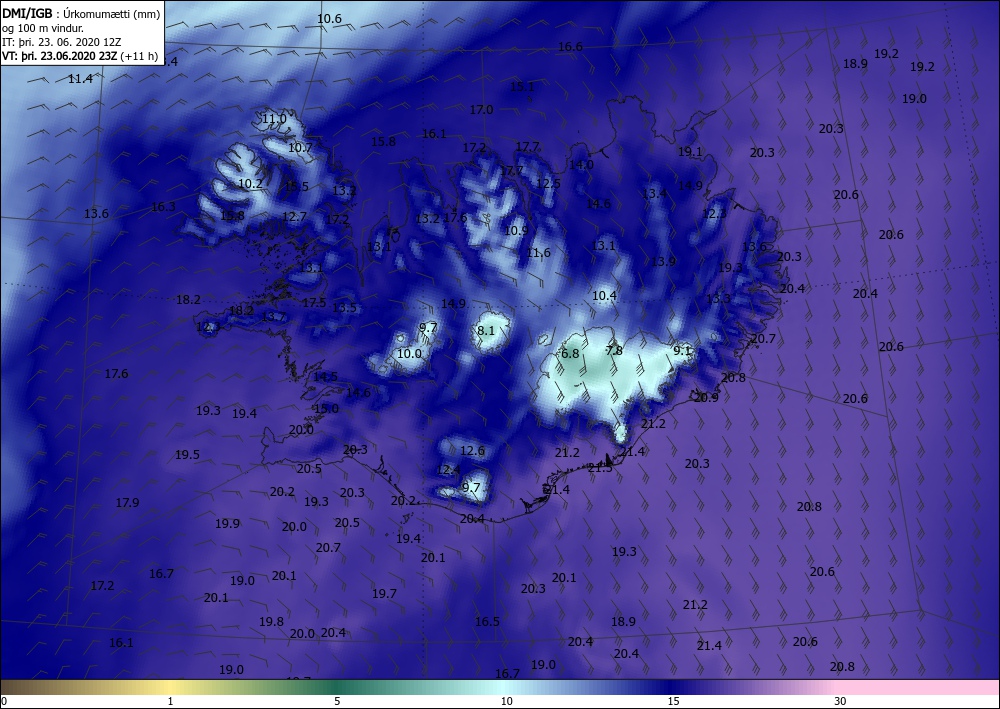1000x709 pixels.
Task: Click the 14.5 value on the map
Action: [x=325, y=376]
